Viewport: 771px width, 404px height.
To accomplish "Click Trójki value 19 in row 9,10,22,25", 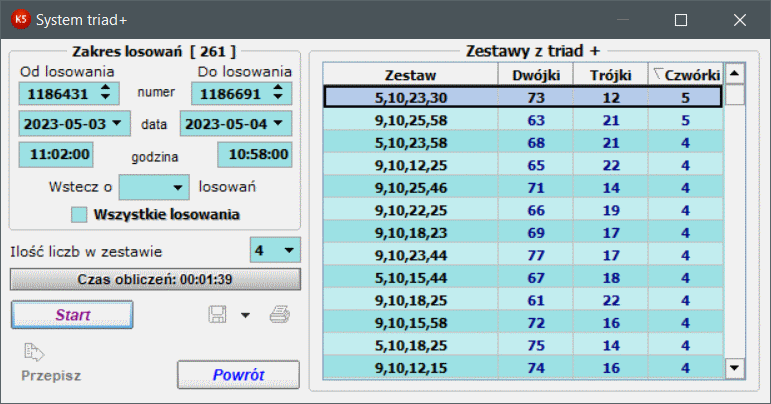I will pyautogui.click(x=611, y=210).
